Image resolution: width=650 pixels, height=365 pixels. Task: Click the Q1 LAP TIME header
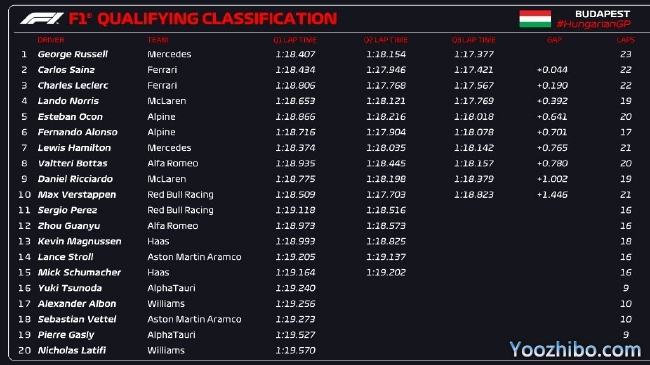[295, 40]
